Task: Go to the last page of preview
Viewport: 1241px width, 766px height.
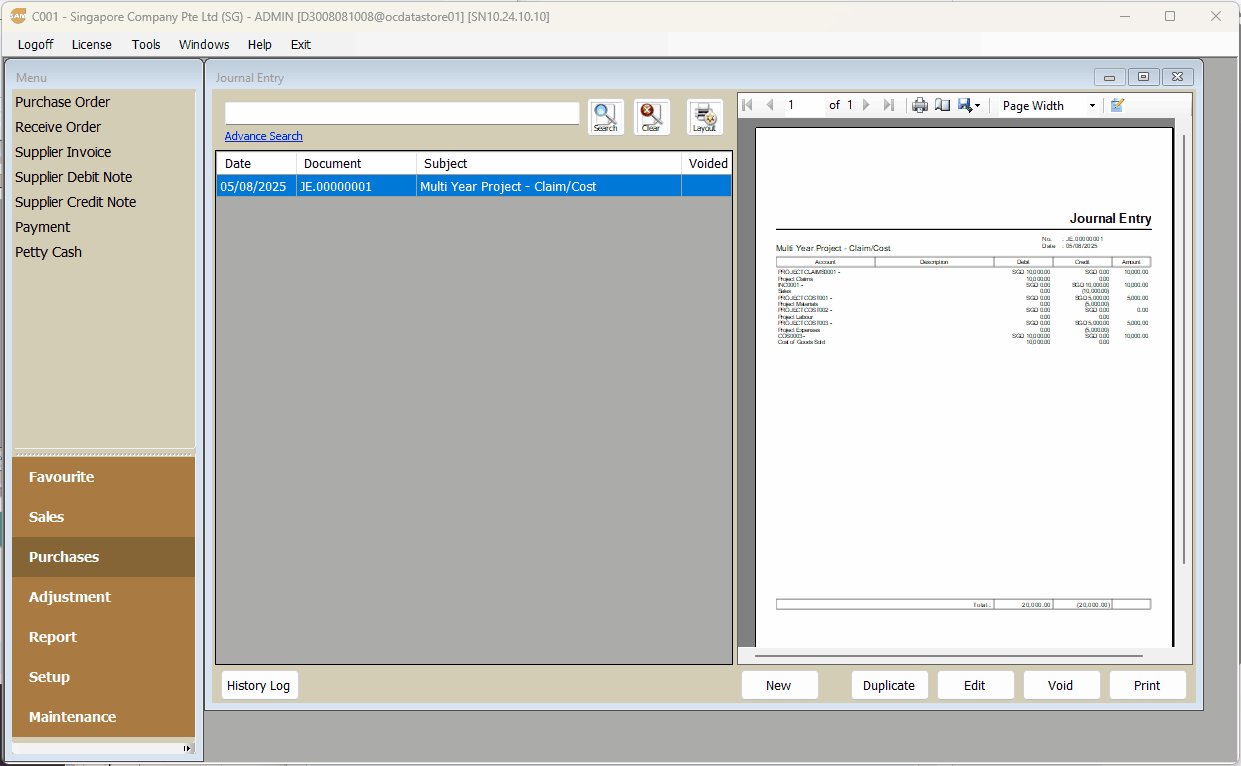Action: click(889, 105)
